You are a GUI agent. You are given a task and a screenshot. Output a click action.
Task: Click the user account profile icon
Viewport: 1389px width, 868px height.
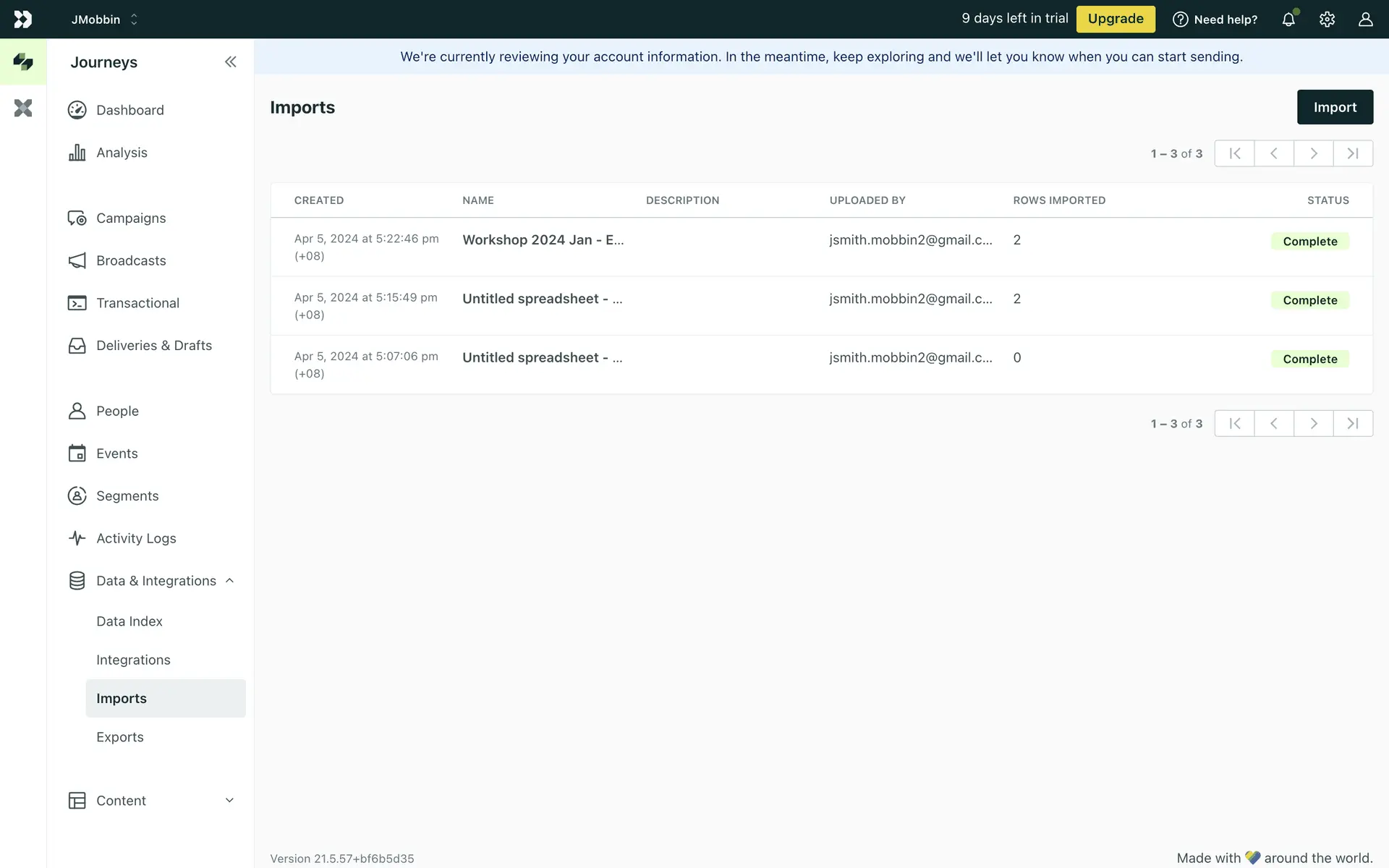click(x=1365, y=20)
